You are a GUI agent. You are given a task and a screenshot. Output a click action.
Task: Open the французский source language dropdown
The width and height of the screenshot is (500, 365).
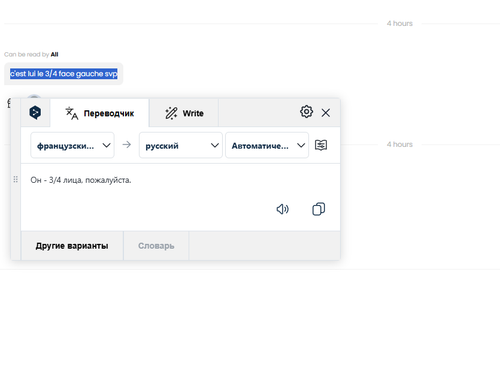pos(72,145)
